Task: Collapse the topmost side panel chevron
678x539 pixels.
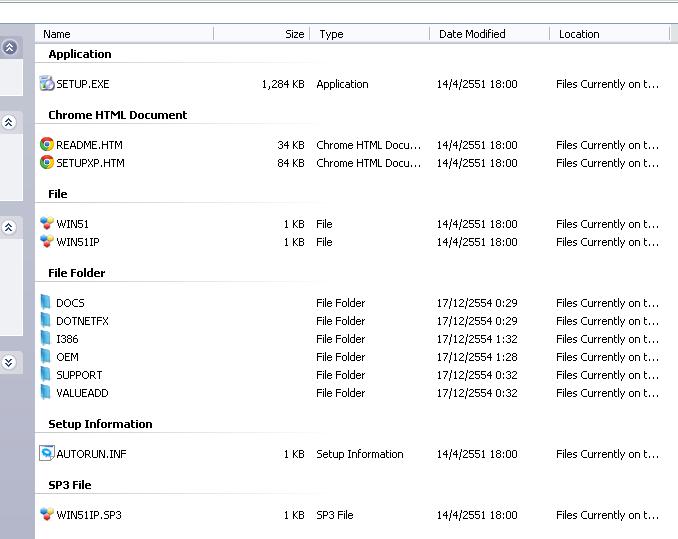Action: 9,47
